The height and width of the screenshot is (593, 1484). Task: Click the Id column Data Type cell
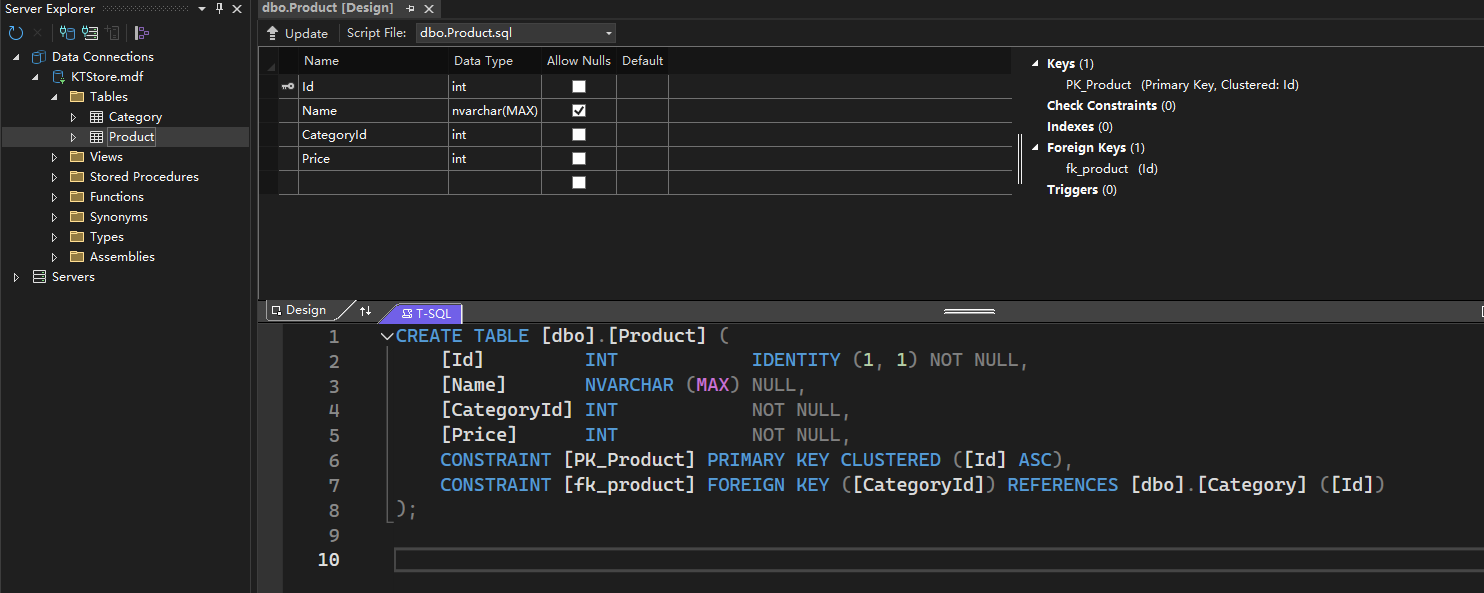pyautogui.click(x=494, y=87)
